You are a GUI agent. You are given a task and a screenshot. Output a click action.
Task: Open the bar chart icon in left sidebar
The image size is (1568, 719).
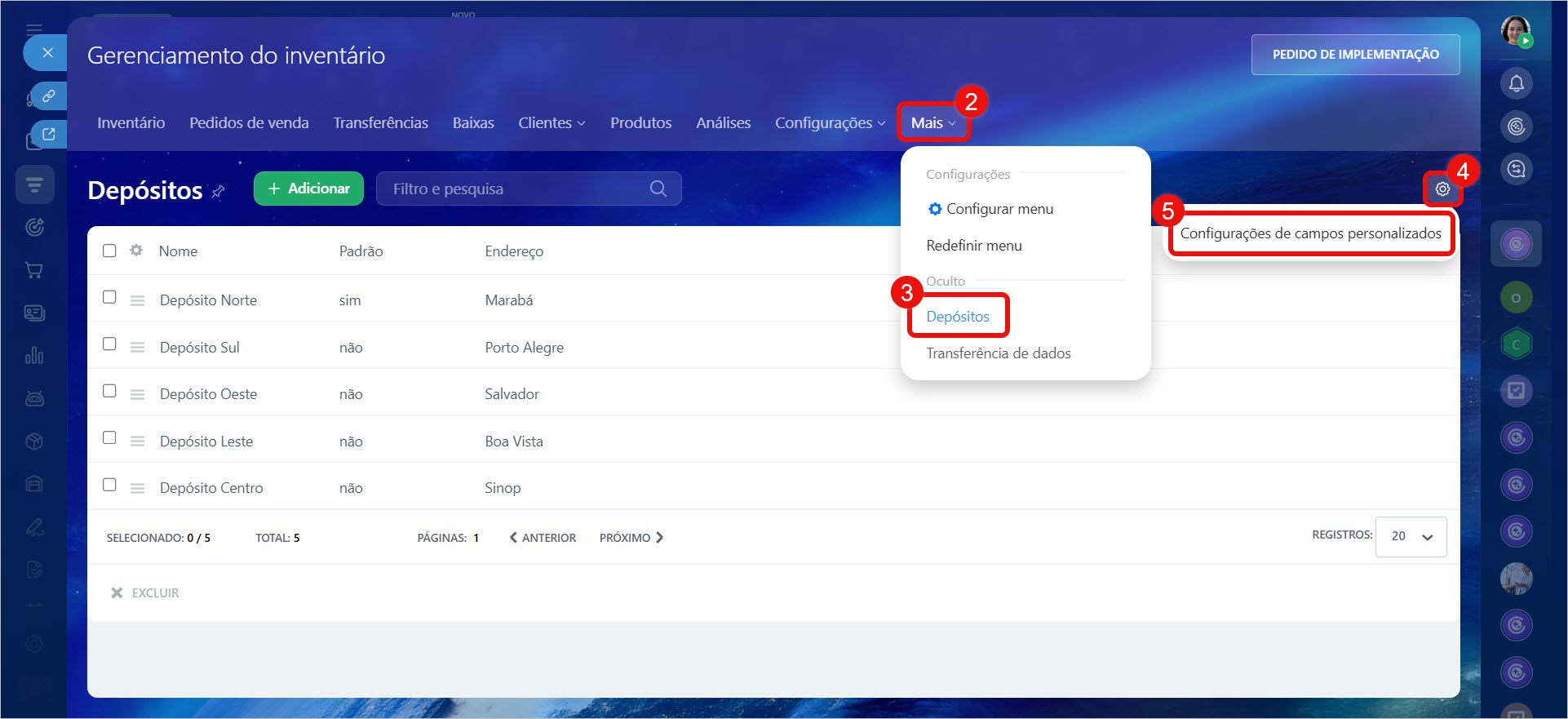(34, 356)
